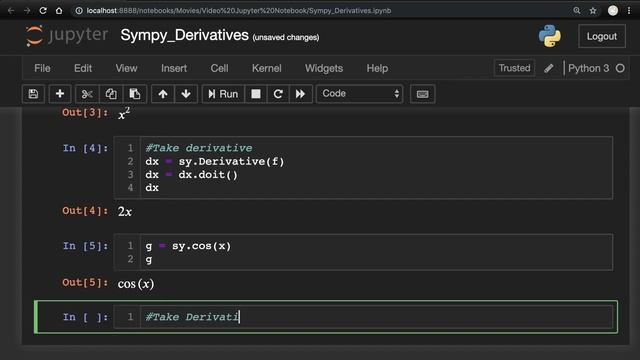Click the site info icon in address bar
Viewport: 640px width, 360px height.
[x=79, y=11]
